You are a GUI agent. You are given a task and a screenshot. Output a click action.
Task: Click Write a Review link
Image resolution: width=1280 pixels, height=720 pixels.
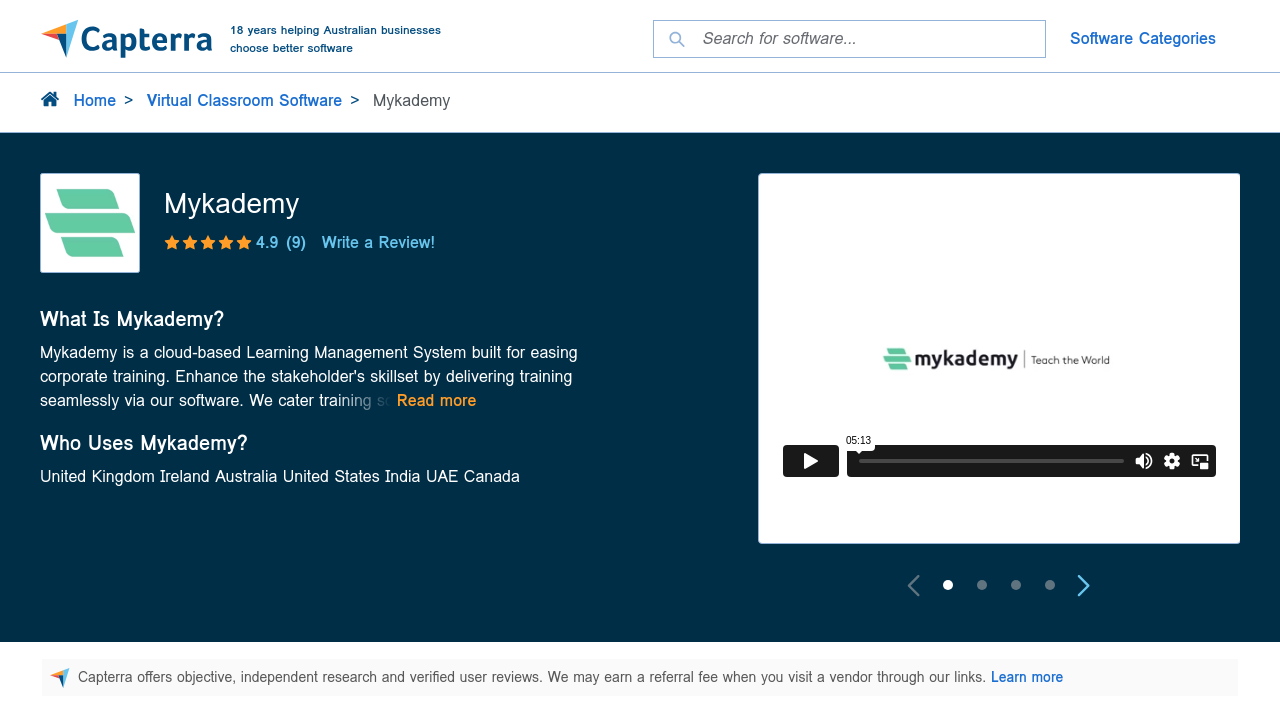[x=378, y=242]
